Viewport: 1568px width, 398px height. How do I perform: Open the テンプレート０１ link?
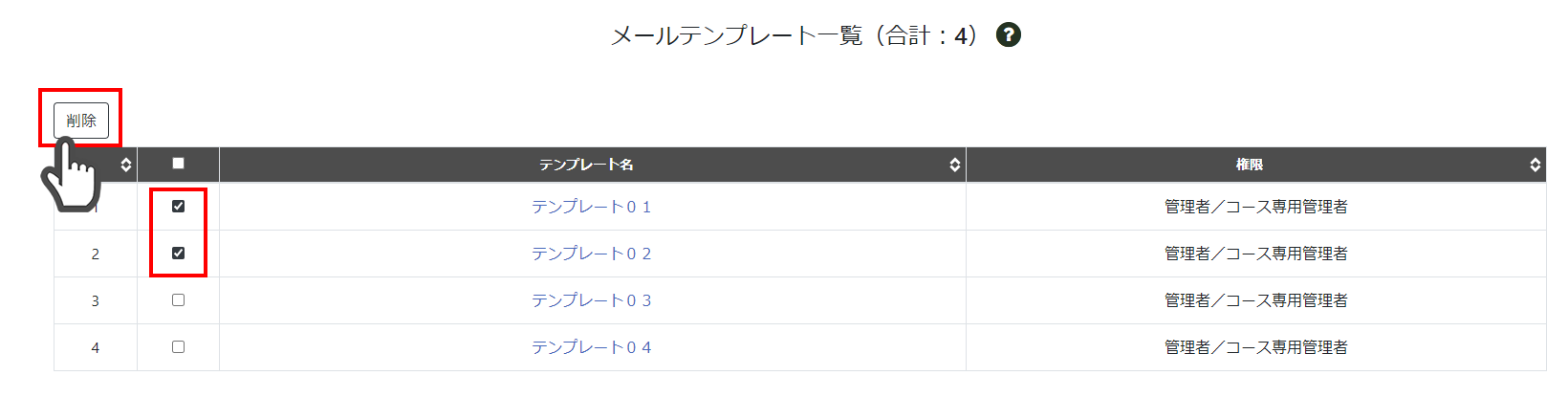click(x=592, y=207)
